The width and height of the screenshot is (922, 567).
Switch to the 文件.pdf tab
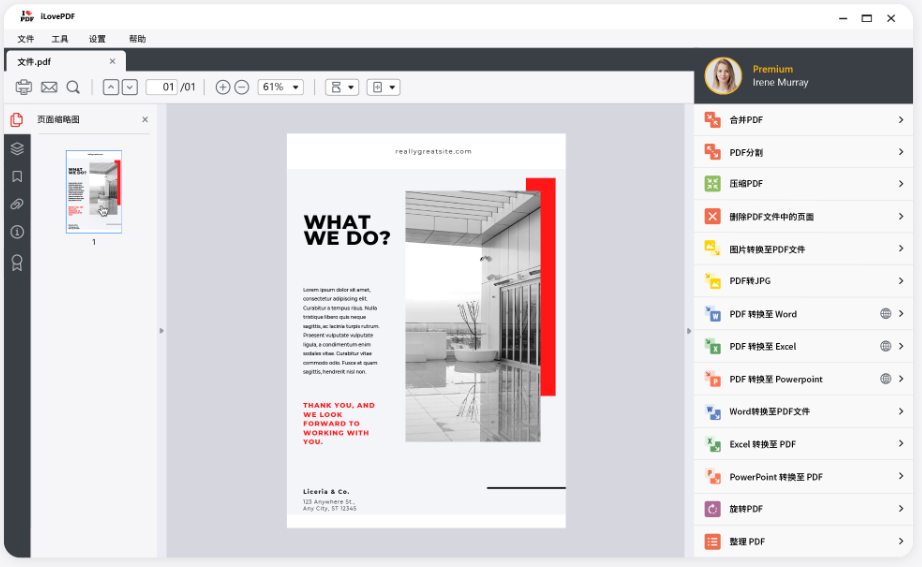click(65, 61)
